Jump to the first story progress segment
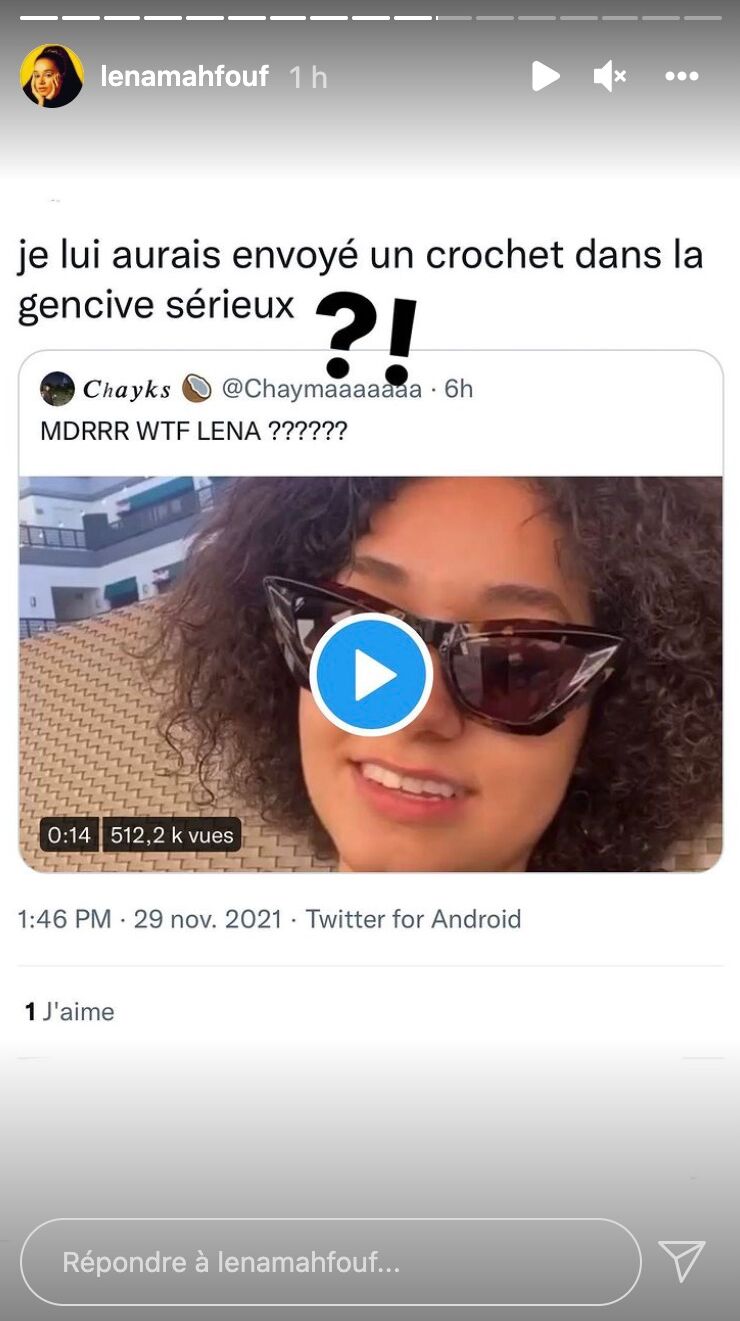Screen dimensions: 740x1321 coord(38,17)
